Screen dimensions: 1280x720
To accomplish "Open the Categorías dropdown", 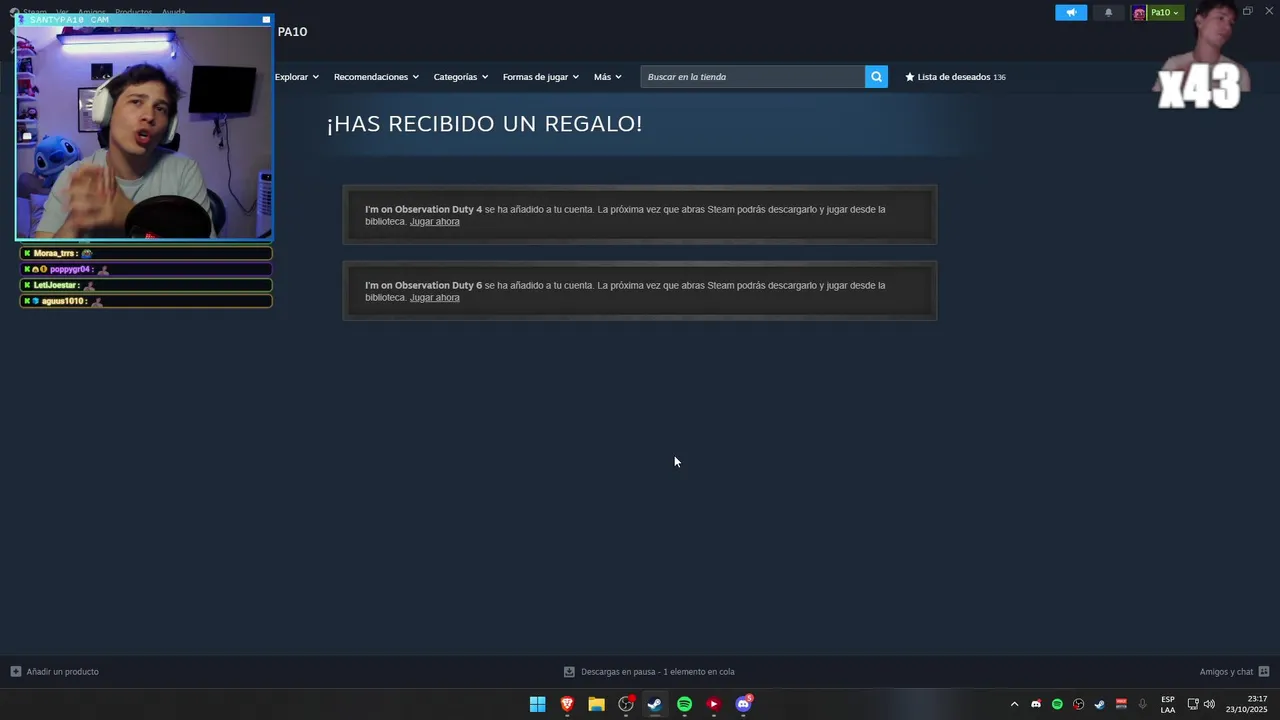I will click(461, 77).
